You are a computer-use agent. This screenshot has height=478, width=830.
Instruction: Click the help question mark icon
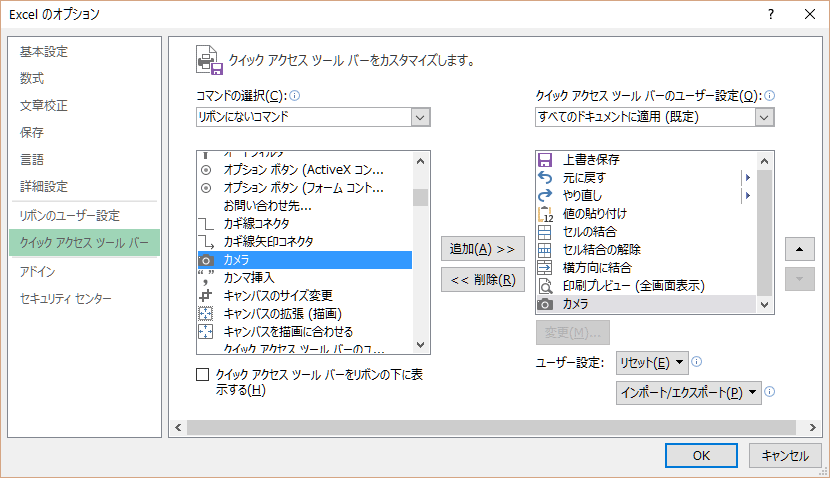pyautogui.click(x=771, y=14)
